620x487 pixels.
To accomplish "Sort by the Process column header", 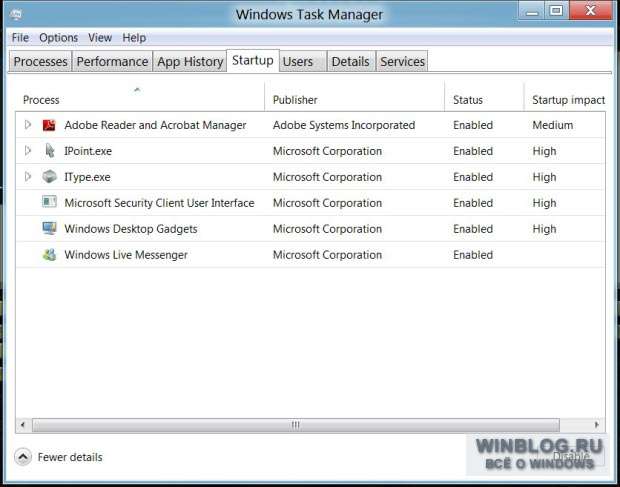I will (140, 97).
